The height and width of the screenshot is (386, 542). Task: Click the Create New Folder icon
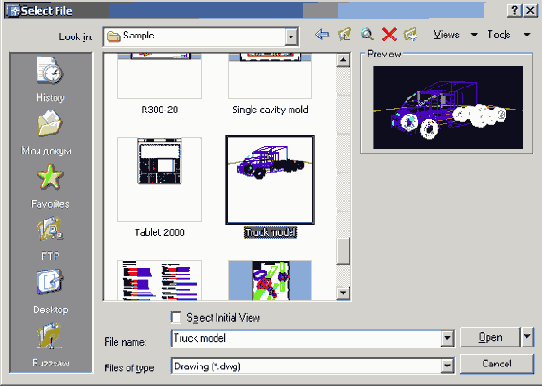coord(410,34)
